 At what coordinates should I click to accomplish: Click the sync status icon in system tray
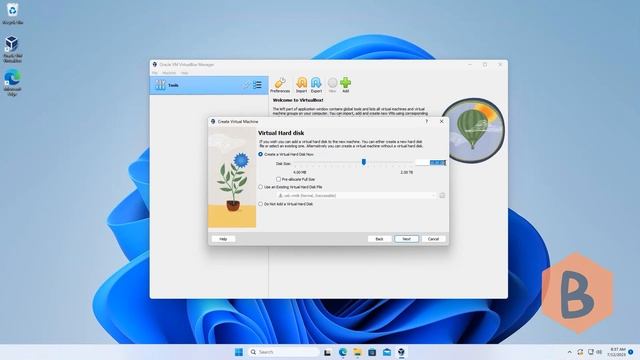[x=580, y=352]
